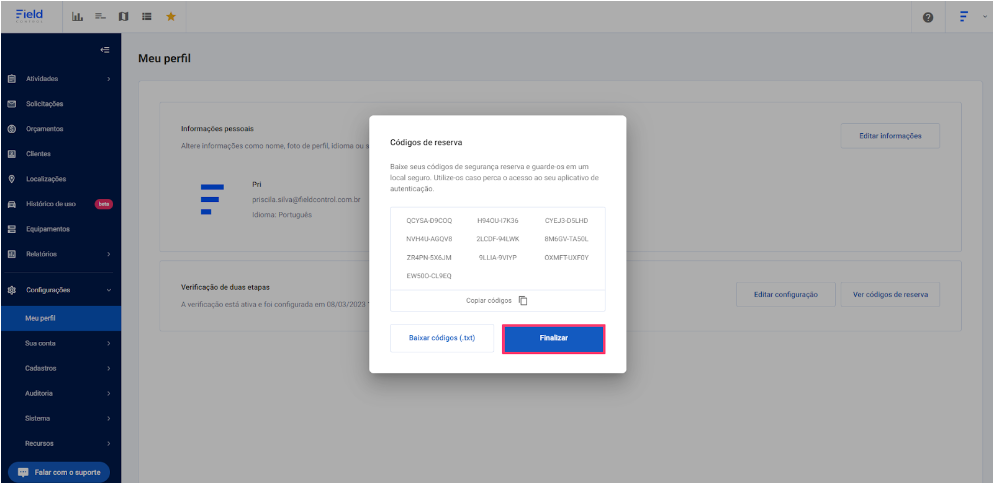Open the bar chart dashboard icon

point(77,17)
